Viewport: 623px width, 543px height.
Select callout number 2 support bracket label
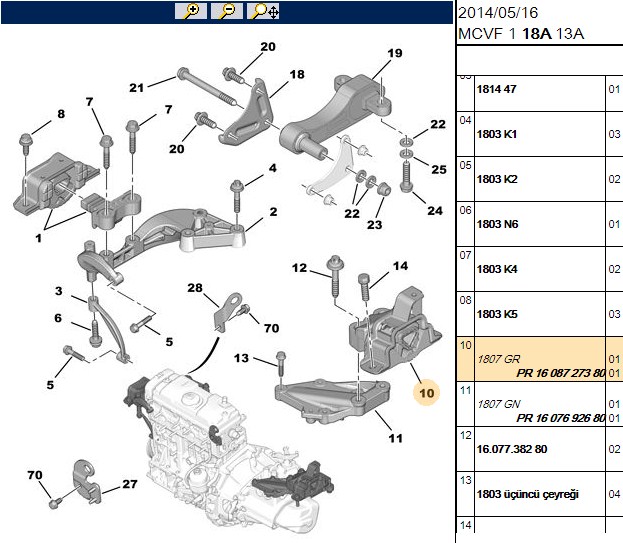[273, 212]
